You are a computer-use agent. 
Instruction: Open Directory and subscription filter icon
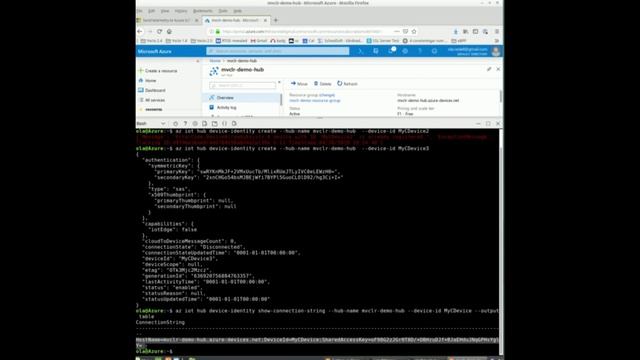376,51
